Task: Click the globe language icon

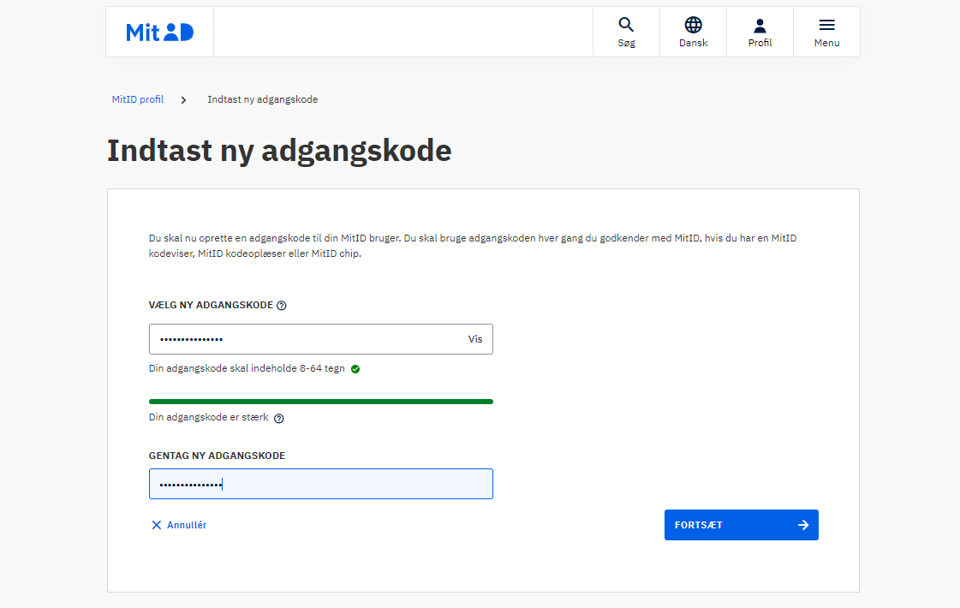Action: [693, 25]
